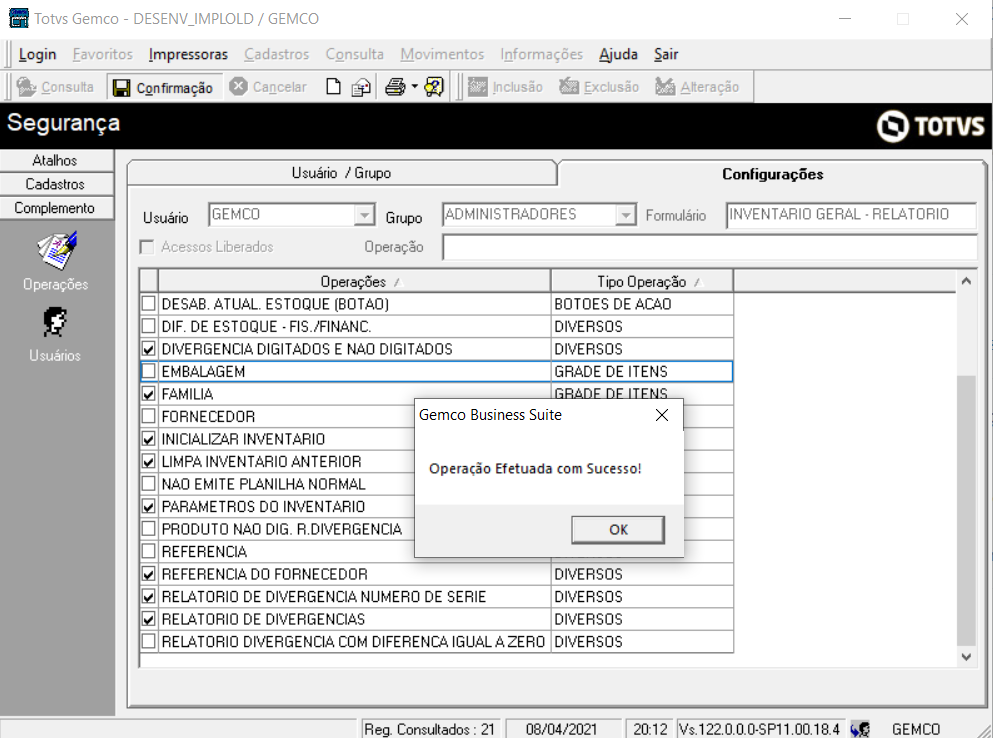Check DESAB. ATUAL. ESTOQUE (BOTAO) checkbox
Screen dimensions: 993x738
[x=149, y=303]
